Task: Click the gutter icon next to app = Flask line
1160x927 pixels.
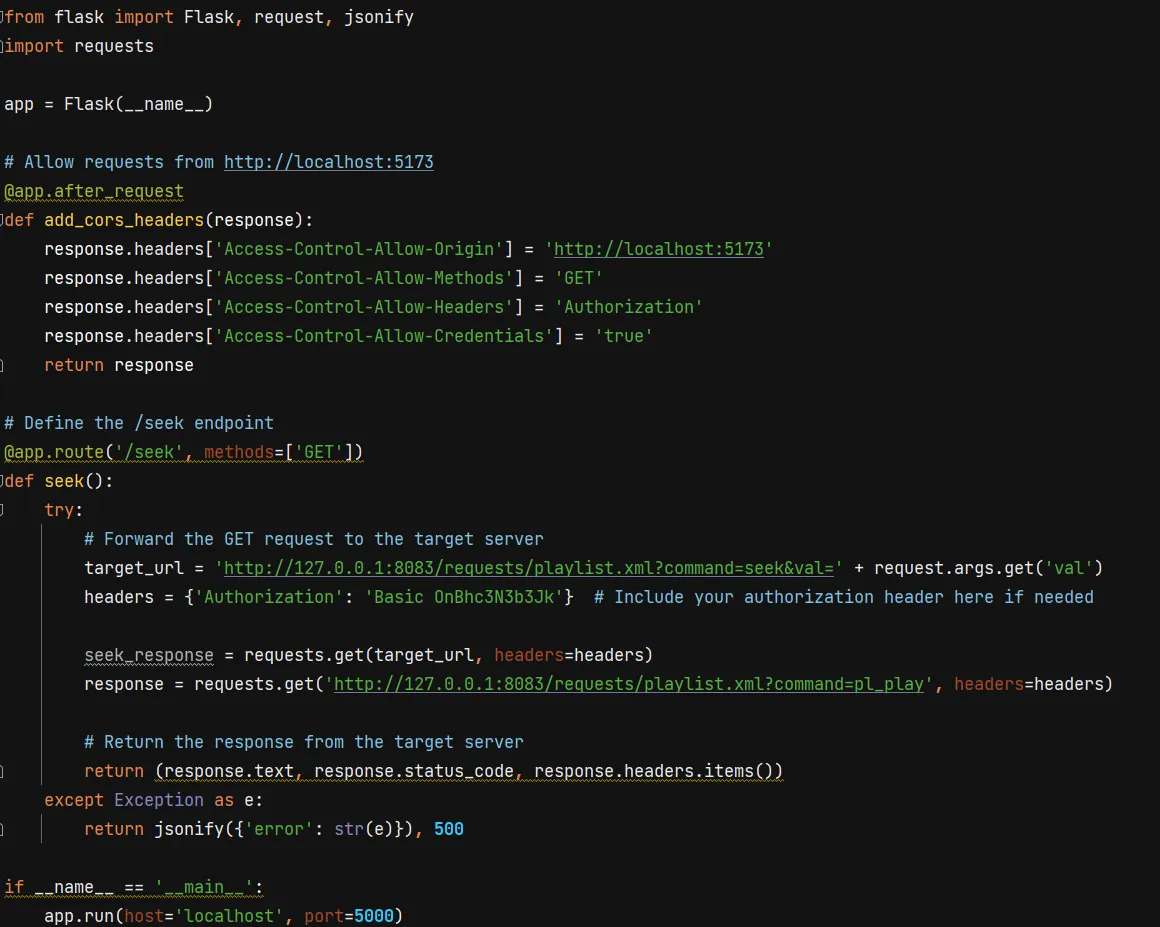Action: 4,104
